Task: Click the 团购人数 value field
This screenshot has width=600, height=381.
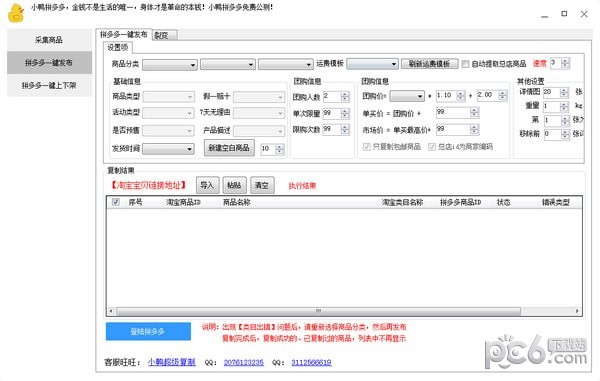Action: point(332,96)
